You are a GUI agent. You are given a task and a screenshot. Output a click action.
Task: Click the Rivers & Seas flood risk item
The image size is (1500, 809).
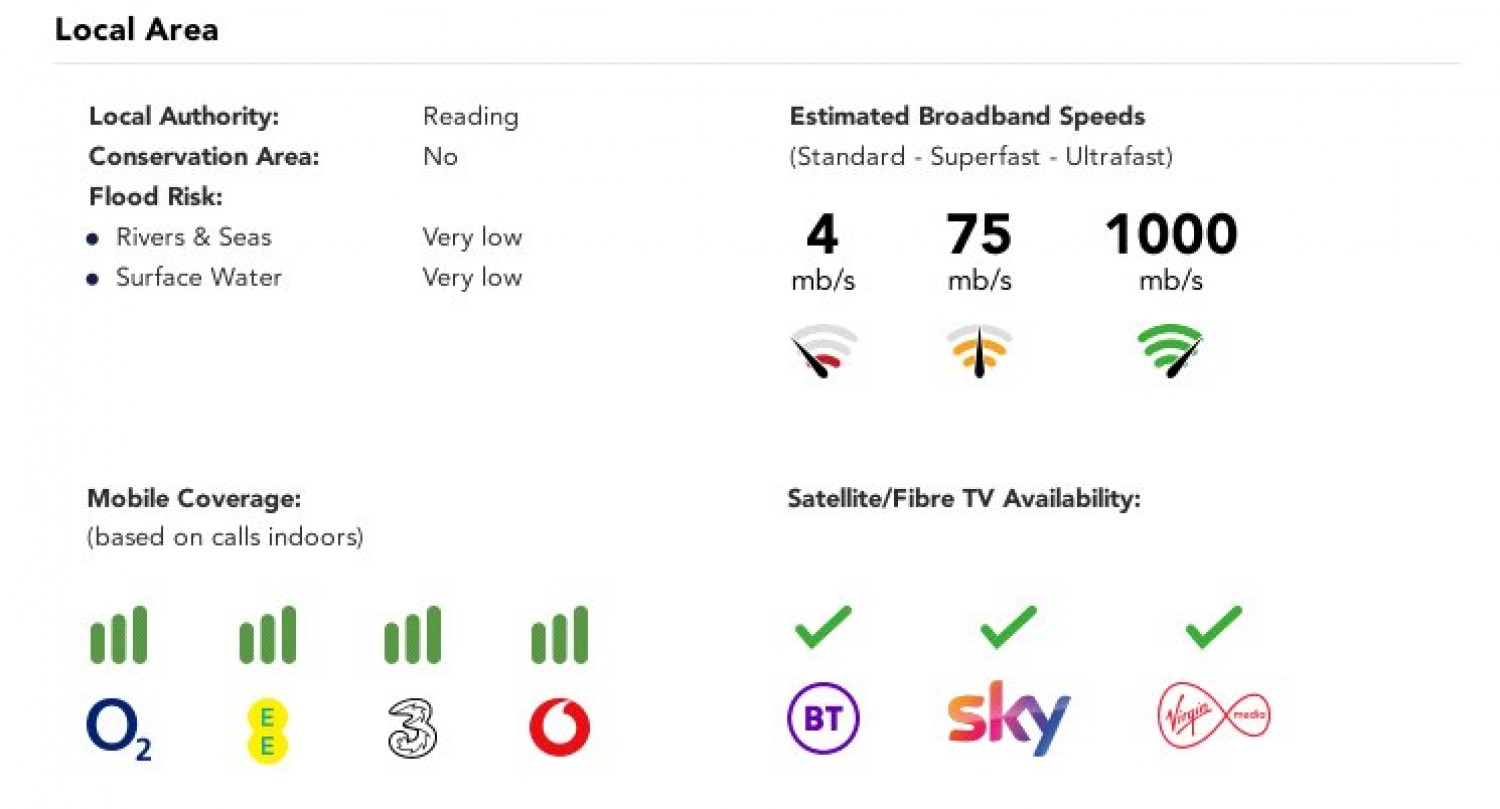[x=193, y=237]
